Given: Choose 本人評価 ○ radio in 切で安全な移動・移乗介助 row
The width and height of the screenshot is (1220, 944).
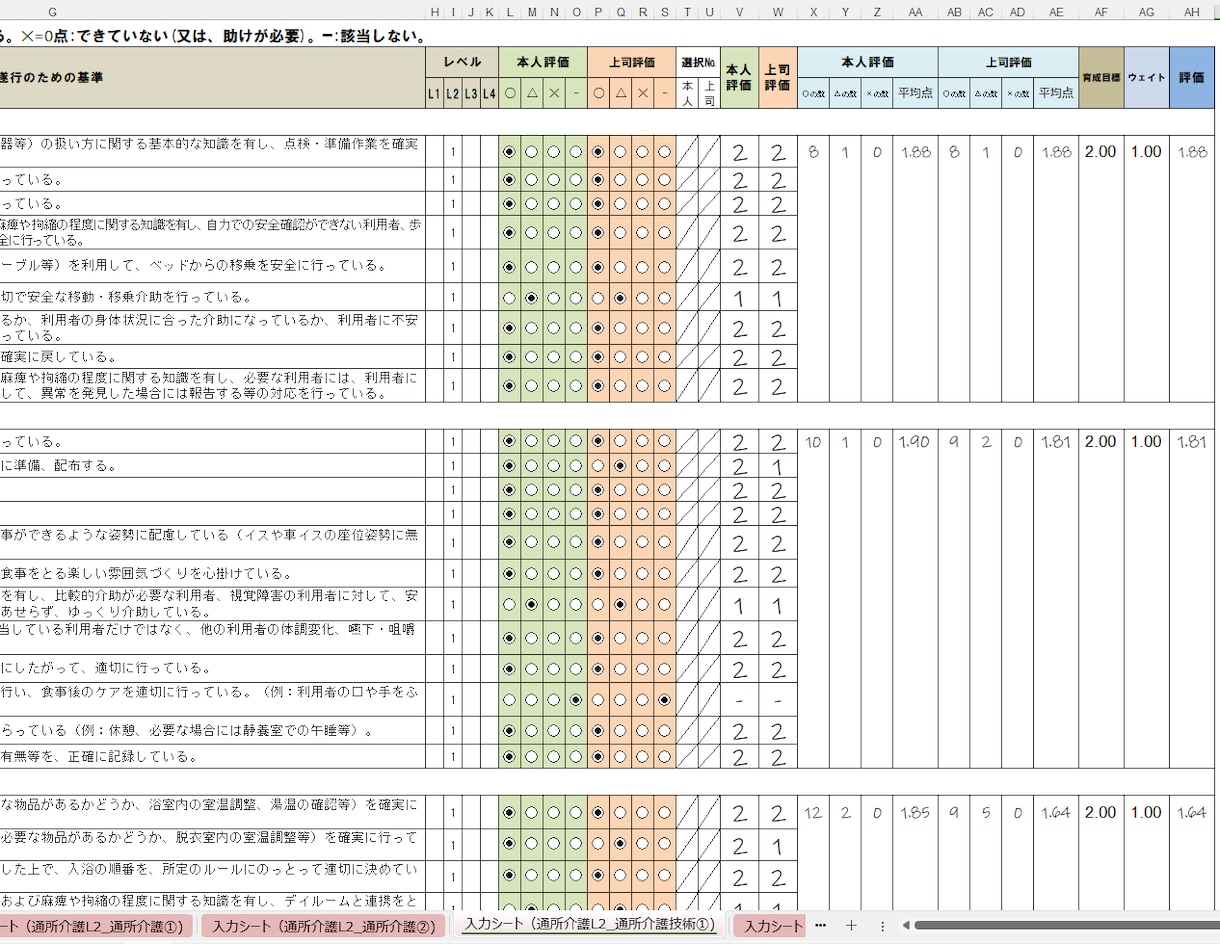Looking at the screenshot, I should [510, 298].
